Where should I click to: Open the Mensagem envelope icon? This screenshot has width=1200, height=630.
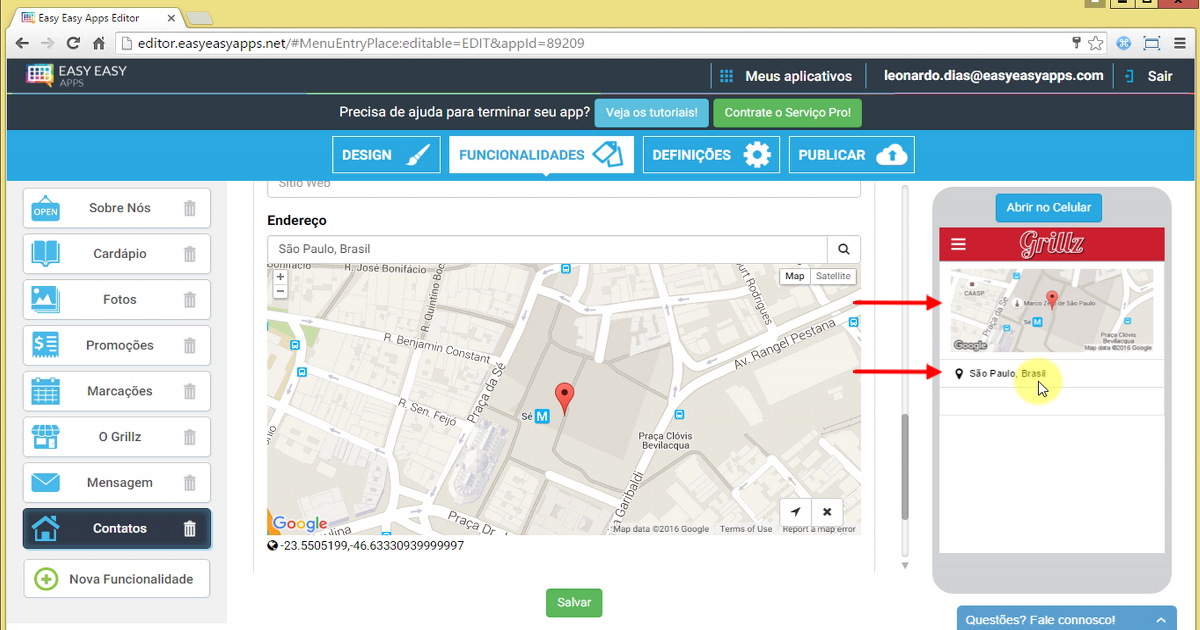(x=45, y=482)
